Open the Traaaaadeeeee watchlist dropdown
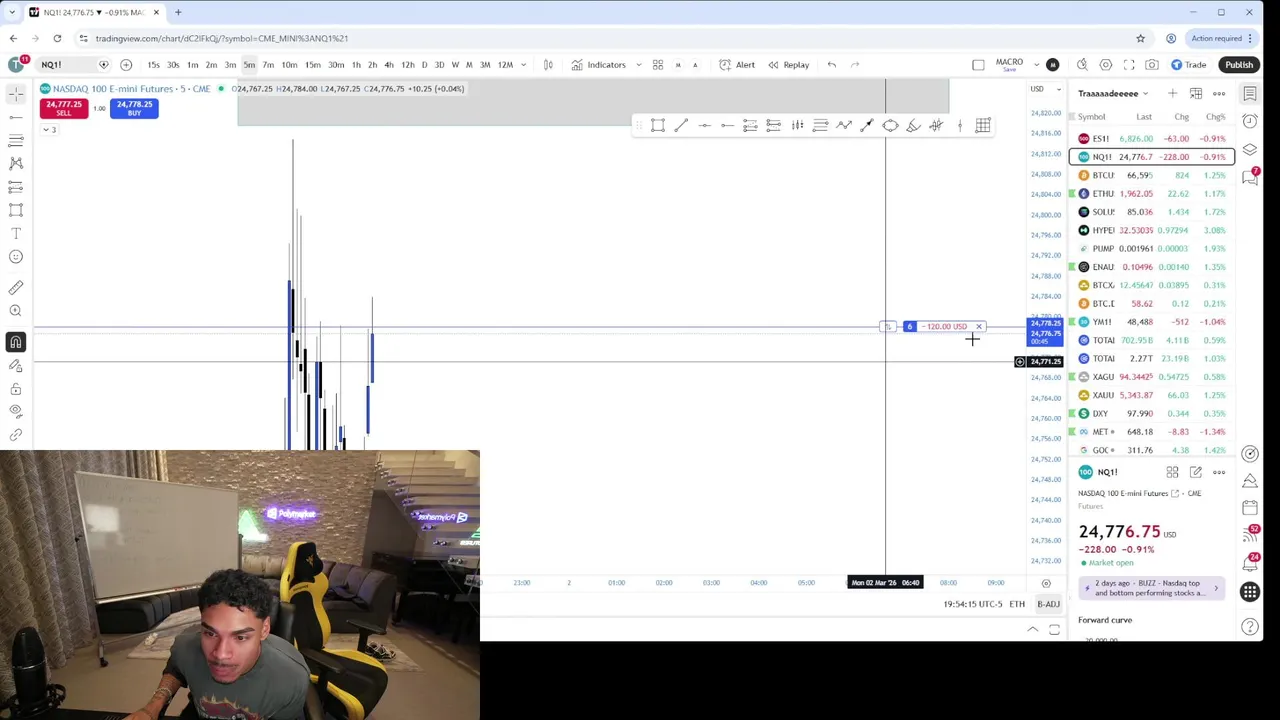This screenshot has width=1280, height=720. click(1113, 94)
